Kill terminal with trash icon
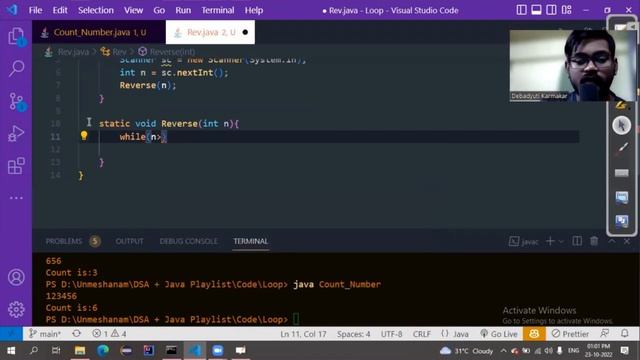The height and width of the screenshot is (360, 640). 594,241
